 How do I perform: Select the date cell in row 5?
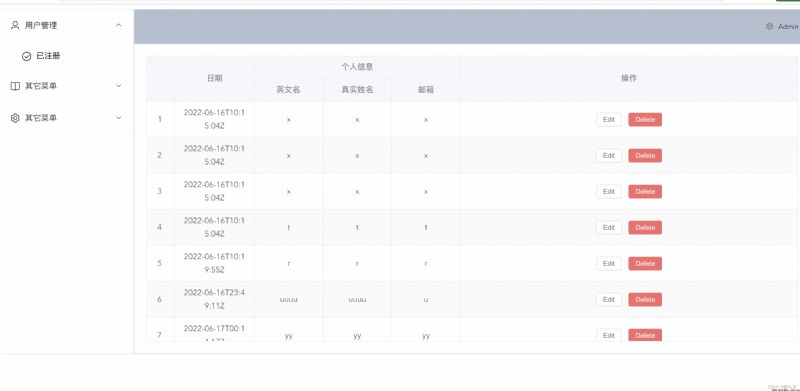(x=214, y=263)
